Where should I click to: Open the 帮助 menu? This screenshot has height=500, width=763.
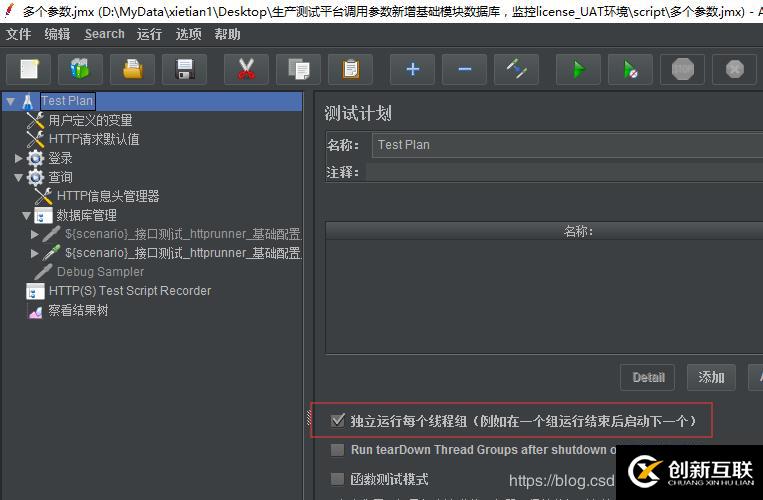point(227,34)
